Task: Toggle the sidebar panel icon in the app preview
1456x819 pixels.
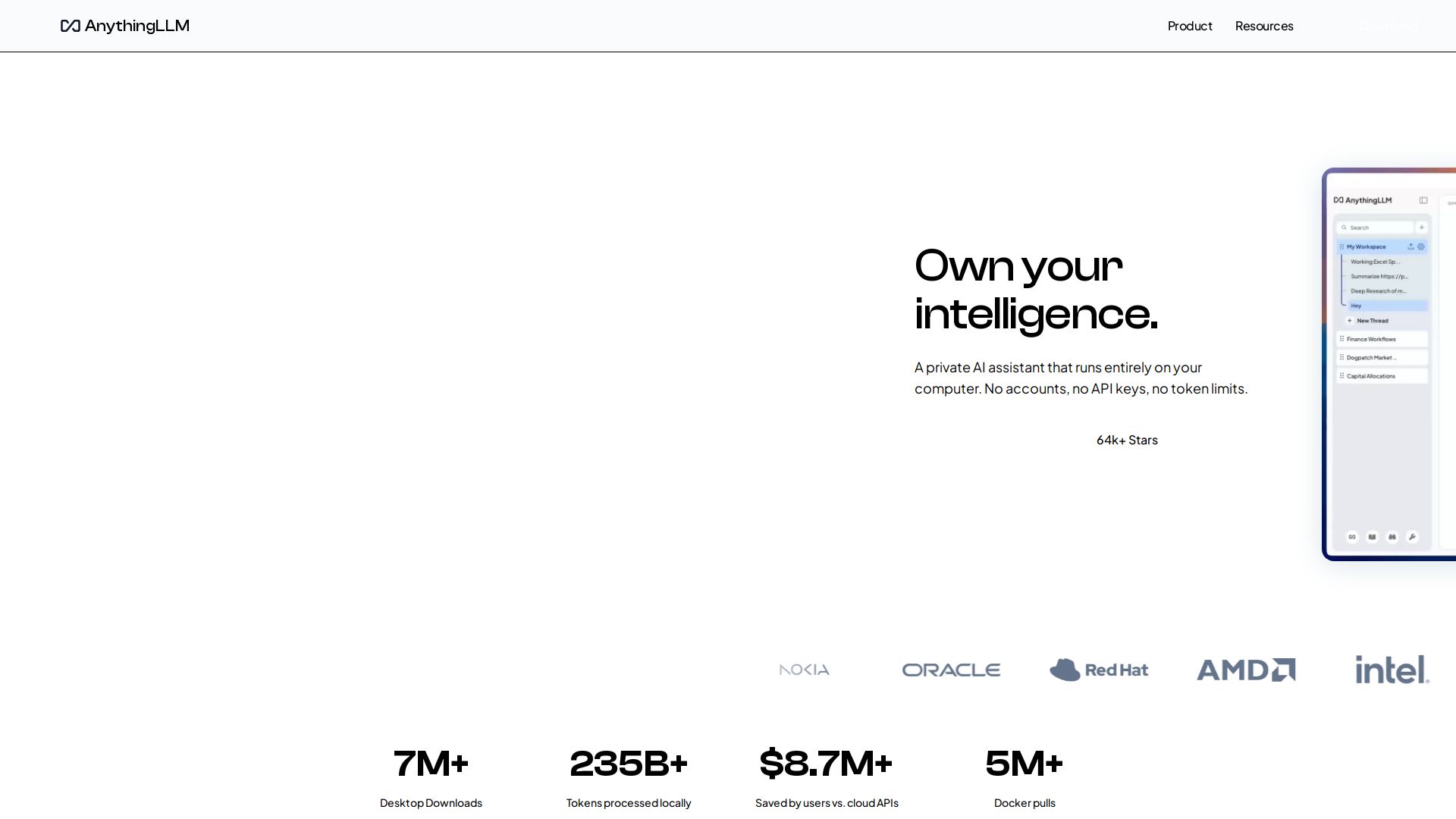Action: [1423, 200]
